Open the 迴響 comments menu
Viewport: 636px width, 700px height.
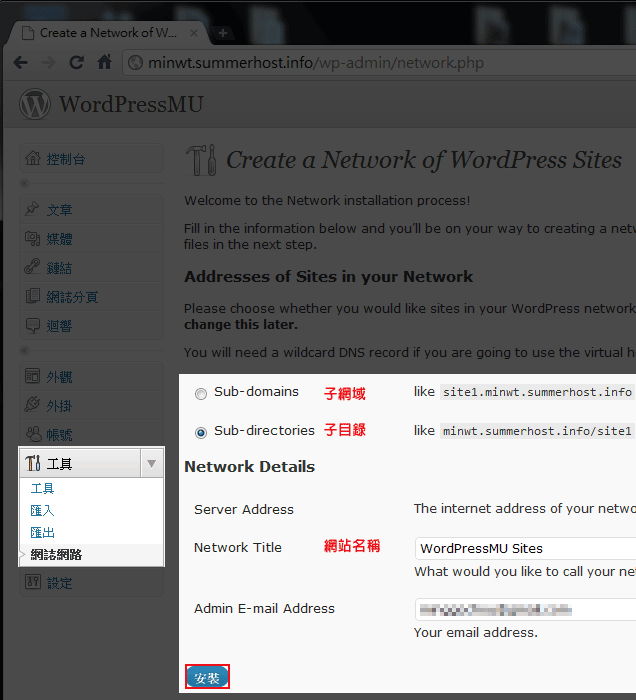(x=91, y=325)
